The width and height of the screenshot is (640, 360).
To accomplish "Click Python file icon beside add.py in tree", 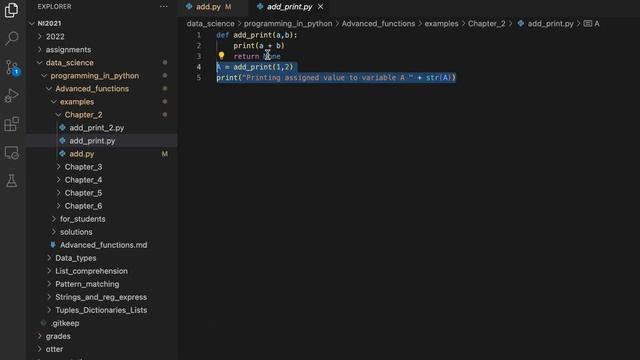I will point(62,153).
